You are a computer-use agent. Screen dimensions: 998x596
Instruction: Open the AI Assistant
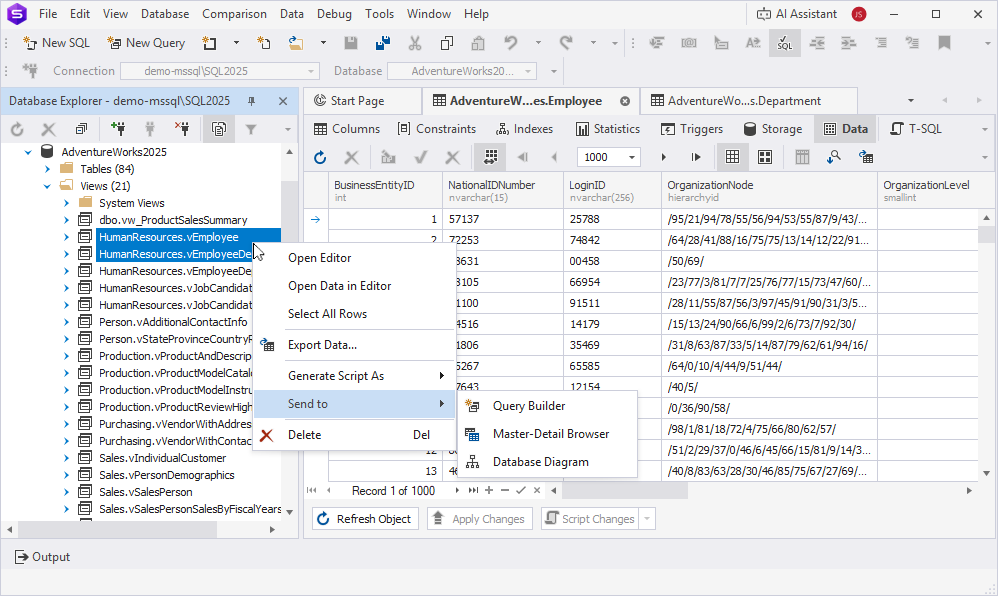pyautogui.click(x=796, y=14)
